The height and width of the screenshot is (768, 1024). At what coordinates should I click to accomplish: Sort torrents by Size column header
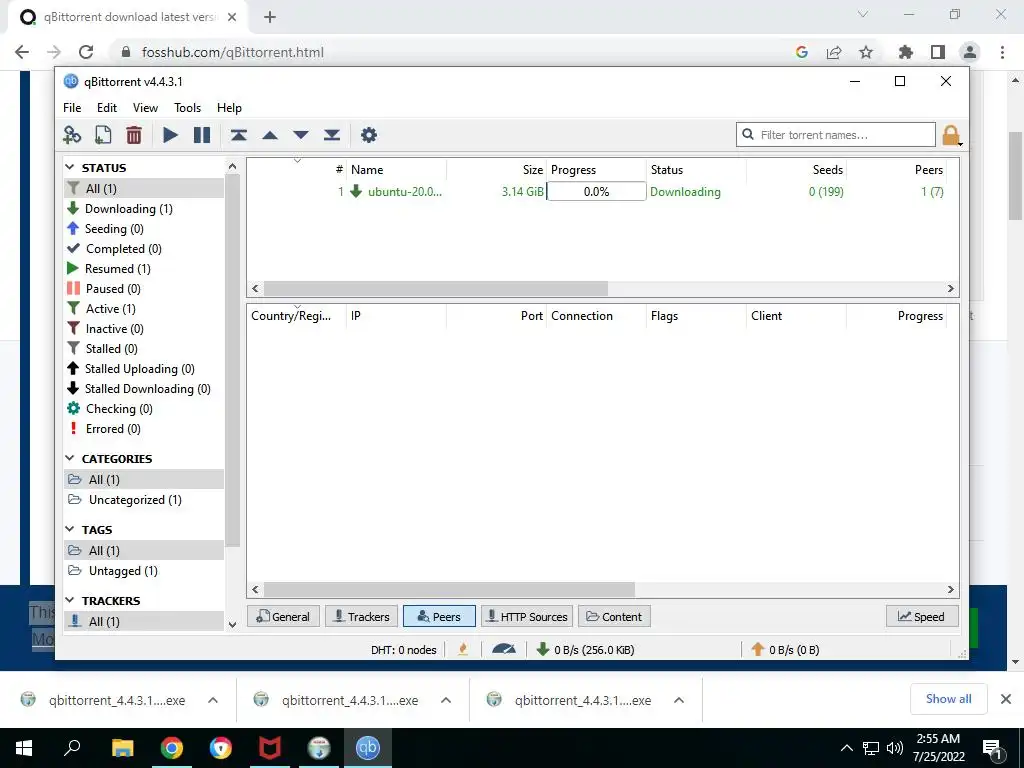(x=532, y=170)
